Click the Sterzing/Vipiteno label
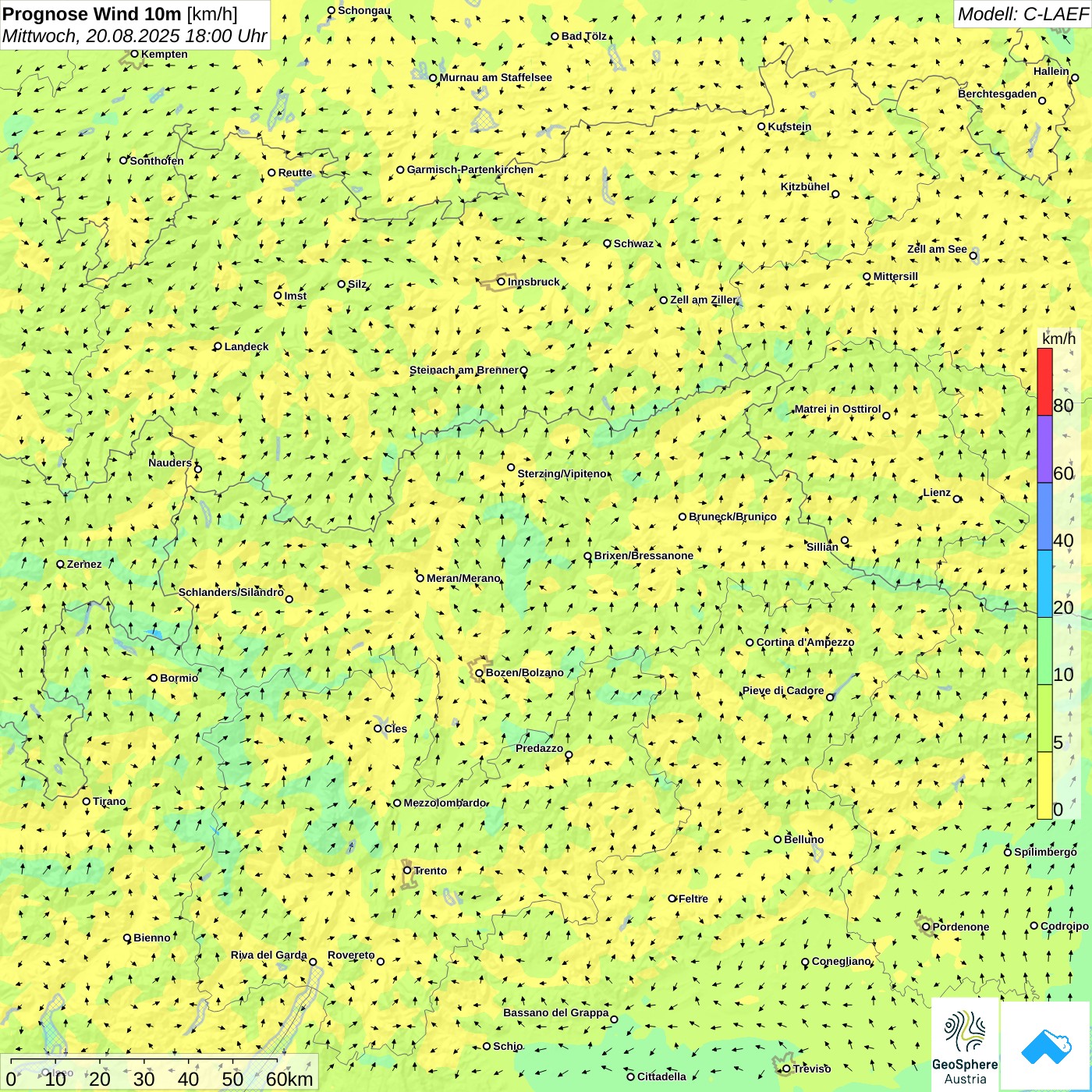Screen dimensions: 1092x1092 [562, 473]
